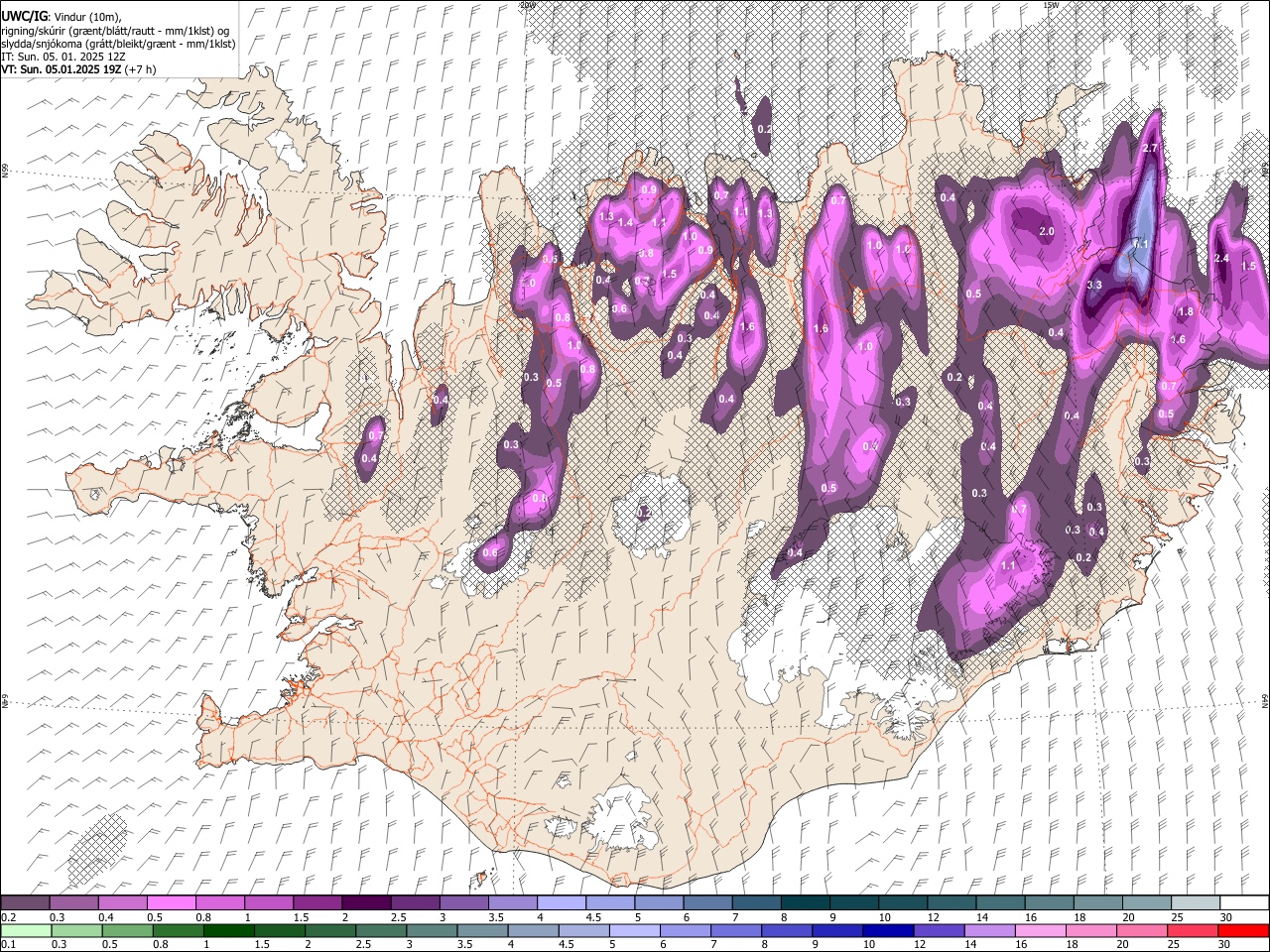Pick upper legend swatch between 0.5 and 0.8

tap(171, 903)
